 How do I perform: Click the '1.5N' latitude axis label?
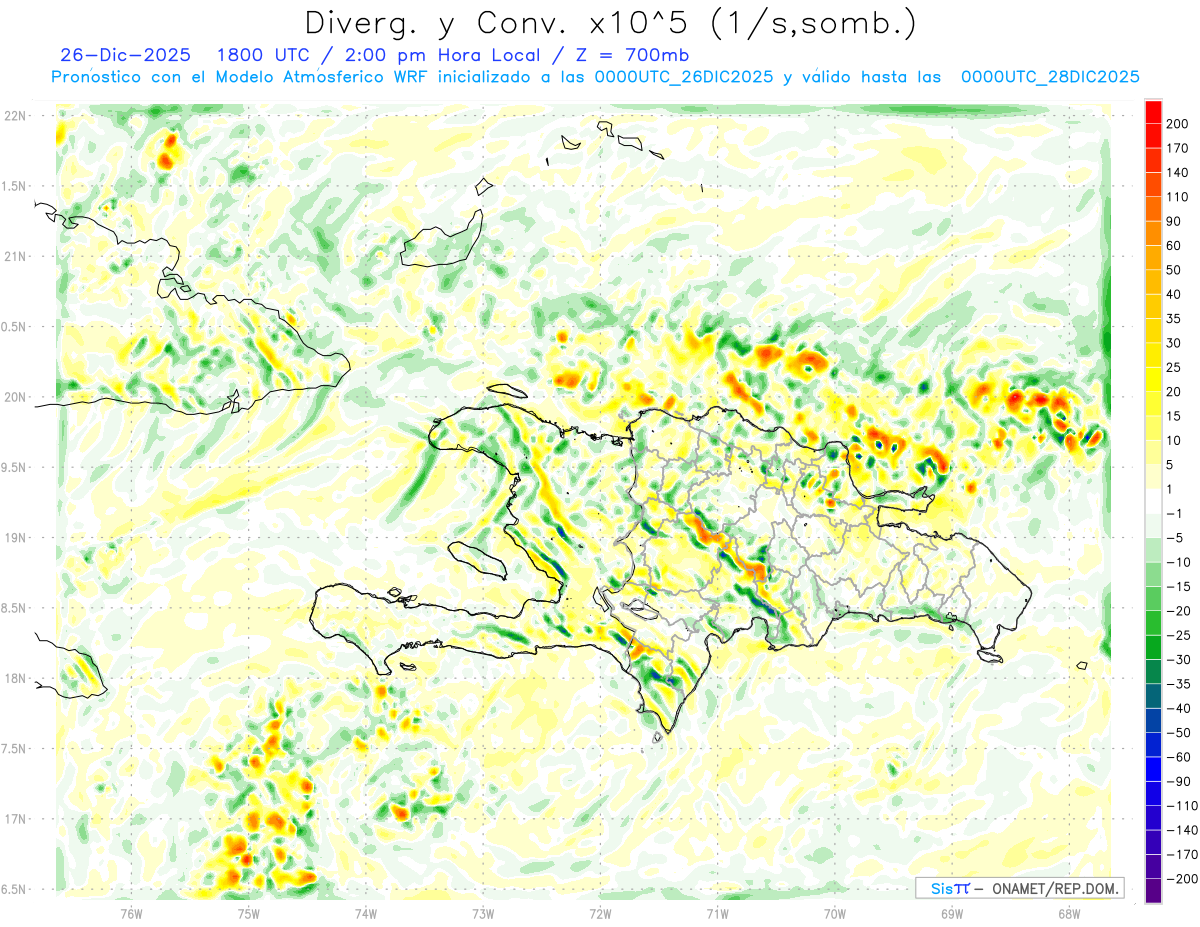14,186
